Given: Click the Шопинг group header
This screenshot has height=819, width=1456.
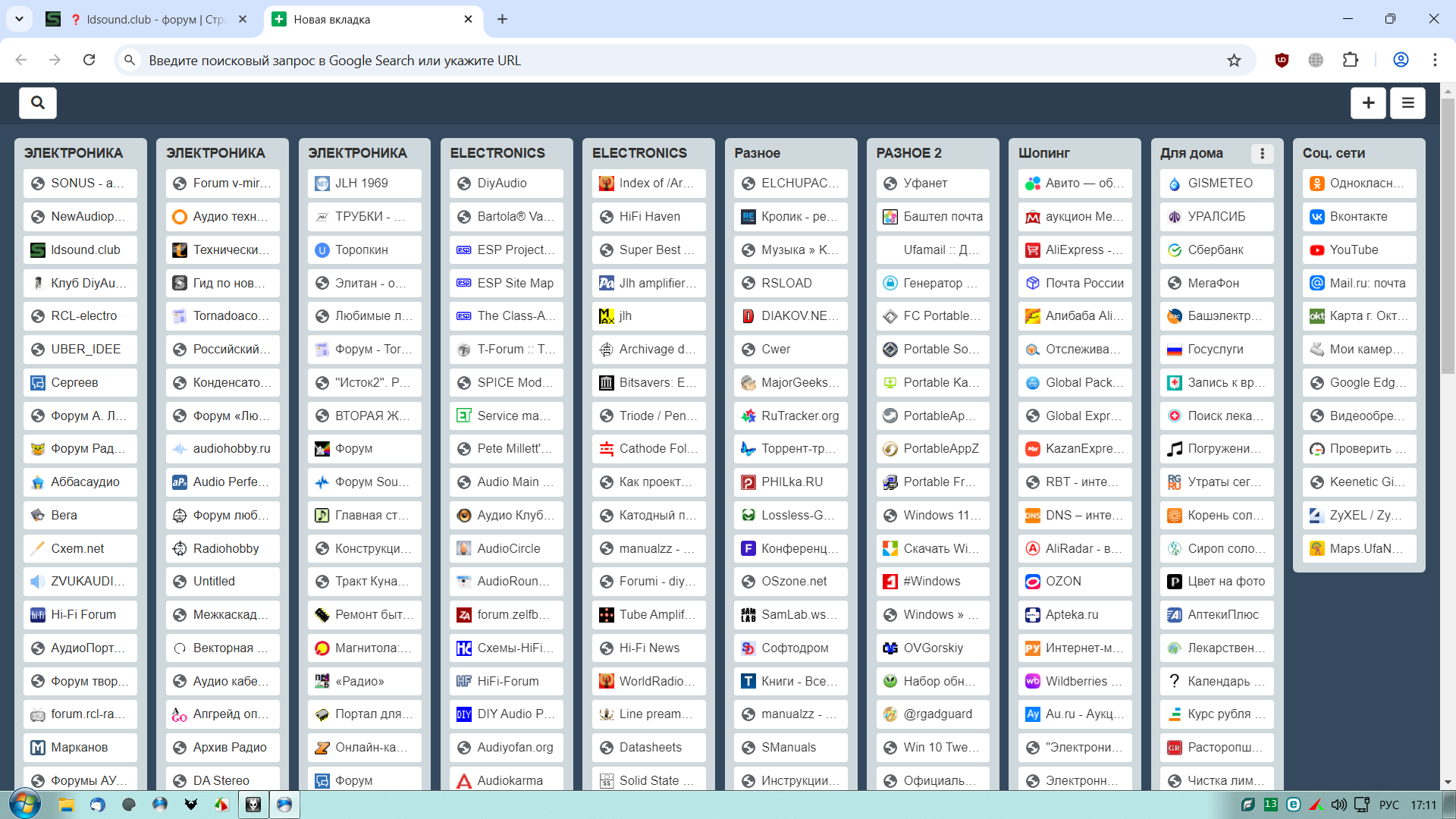Looking at the screenshot, I should point(1043,153).
